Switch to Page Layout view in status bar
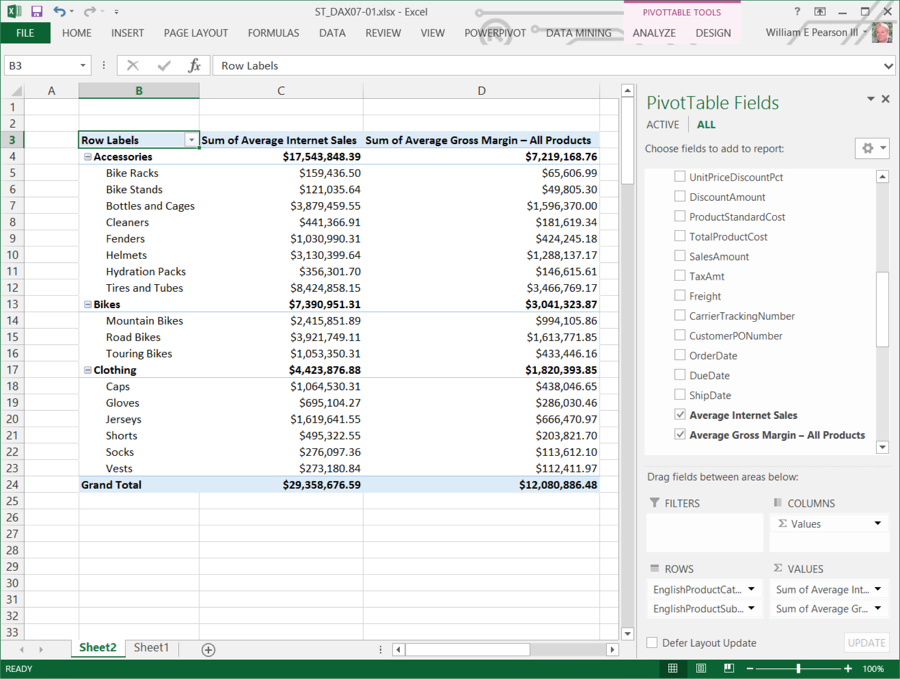Screen dimensions: 900x679 (x=701, y=668)
